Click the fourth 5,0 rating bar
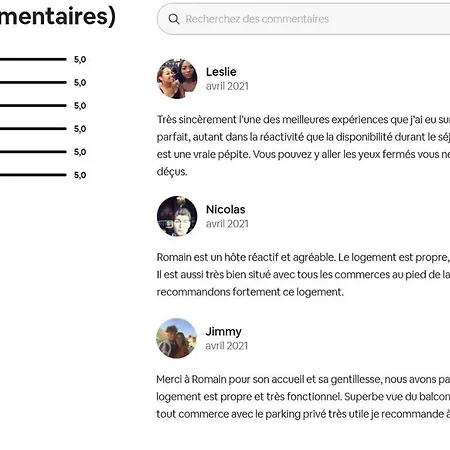Viewport: 450px width, 450px height. click(33, 128)
